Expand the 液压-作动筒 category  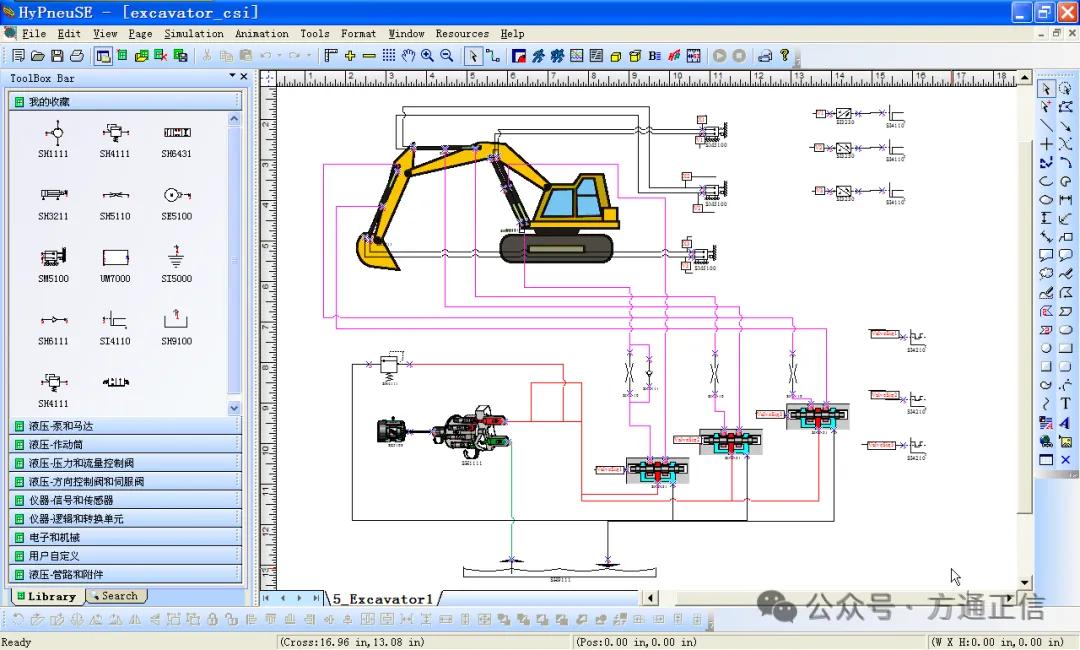click(125, 445)
